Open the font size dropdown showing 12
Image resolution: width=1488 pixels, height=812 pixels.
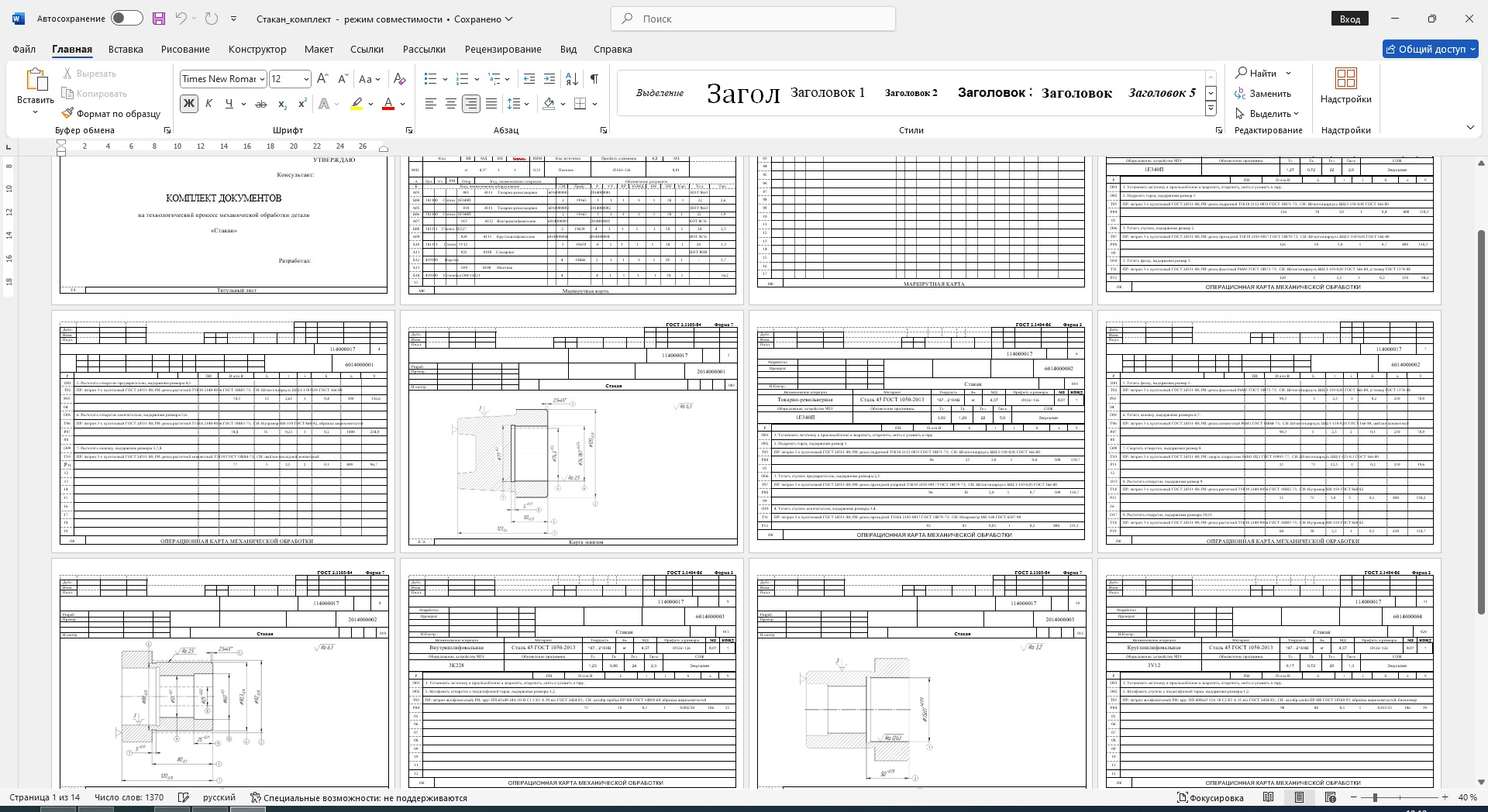click(x=306, y=79)
